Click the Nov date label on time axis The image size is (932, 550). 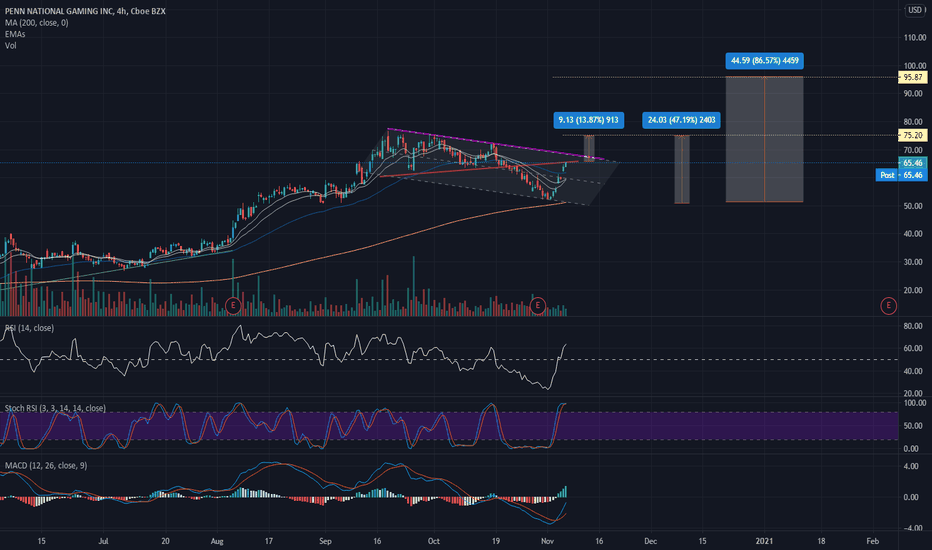[x=547, y=541]
